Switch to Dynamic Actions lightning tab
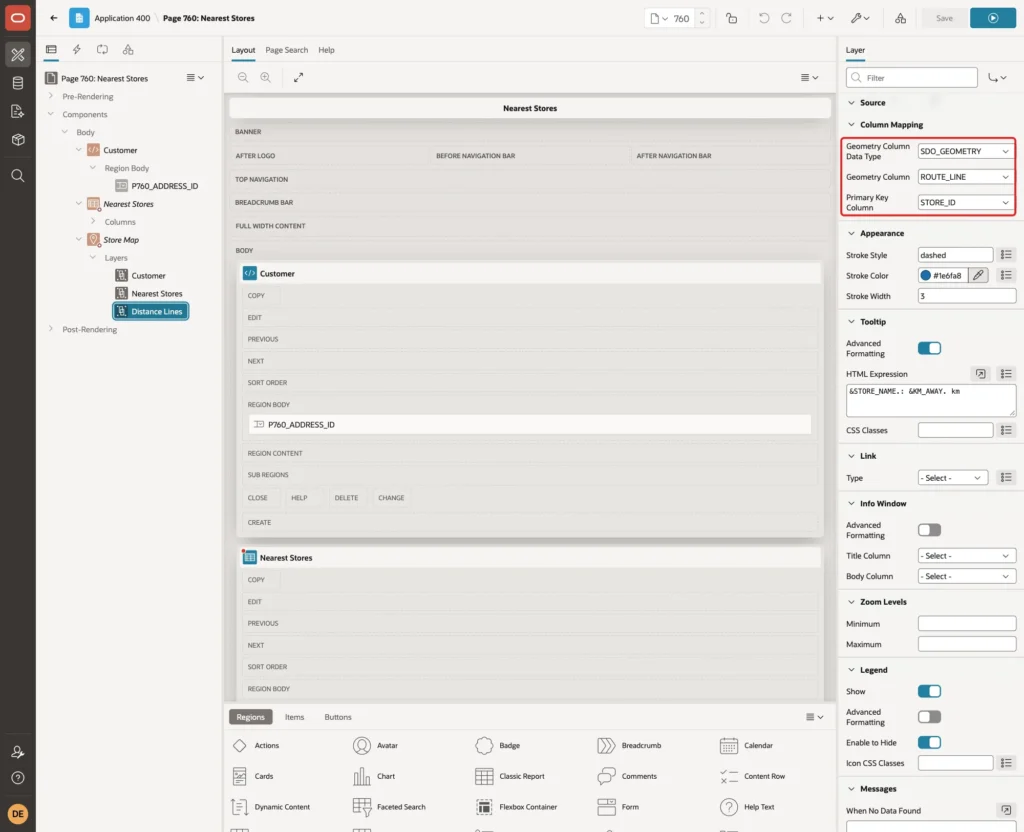The width and height of the screenshot is (1024, 832). [76, 50]
